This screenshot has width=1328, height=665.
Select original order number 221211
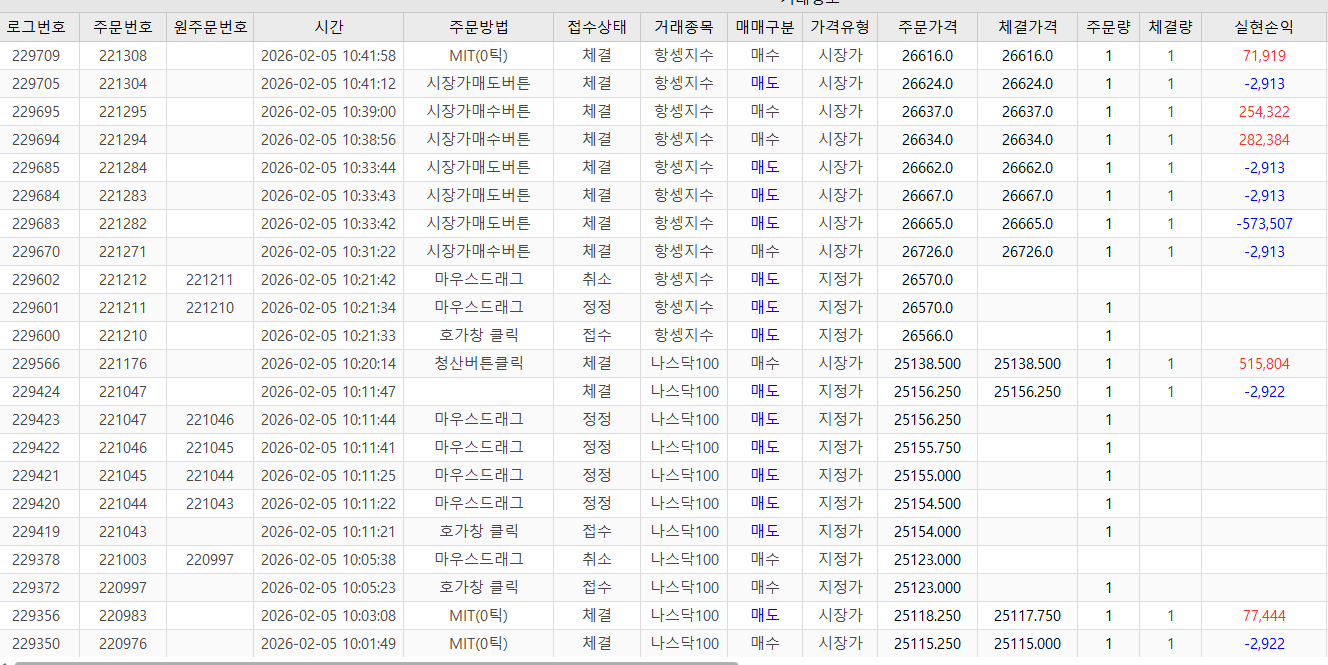click(210, 280)
